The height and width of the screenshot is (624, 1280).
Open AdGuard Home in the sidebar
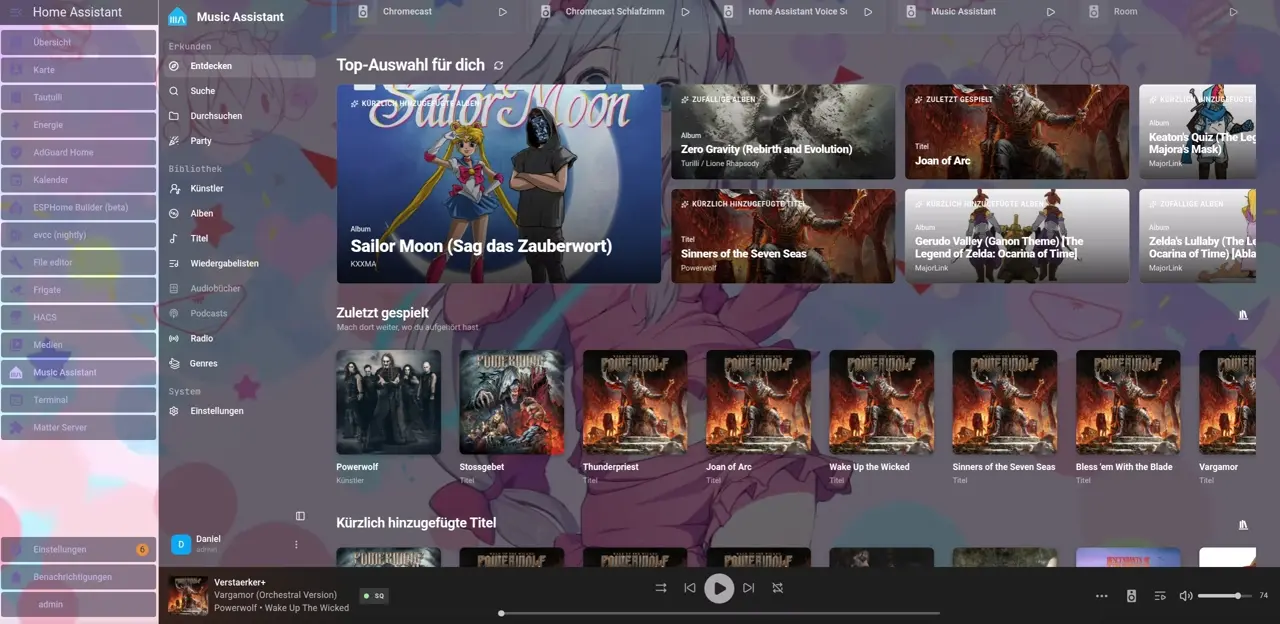point(79,152)
